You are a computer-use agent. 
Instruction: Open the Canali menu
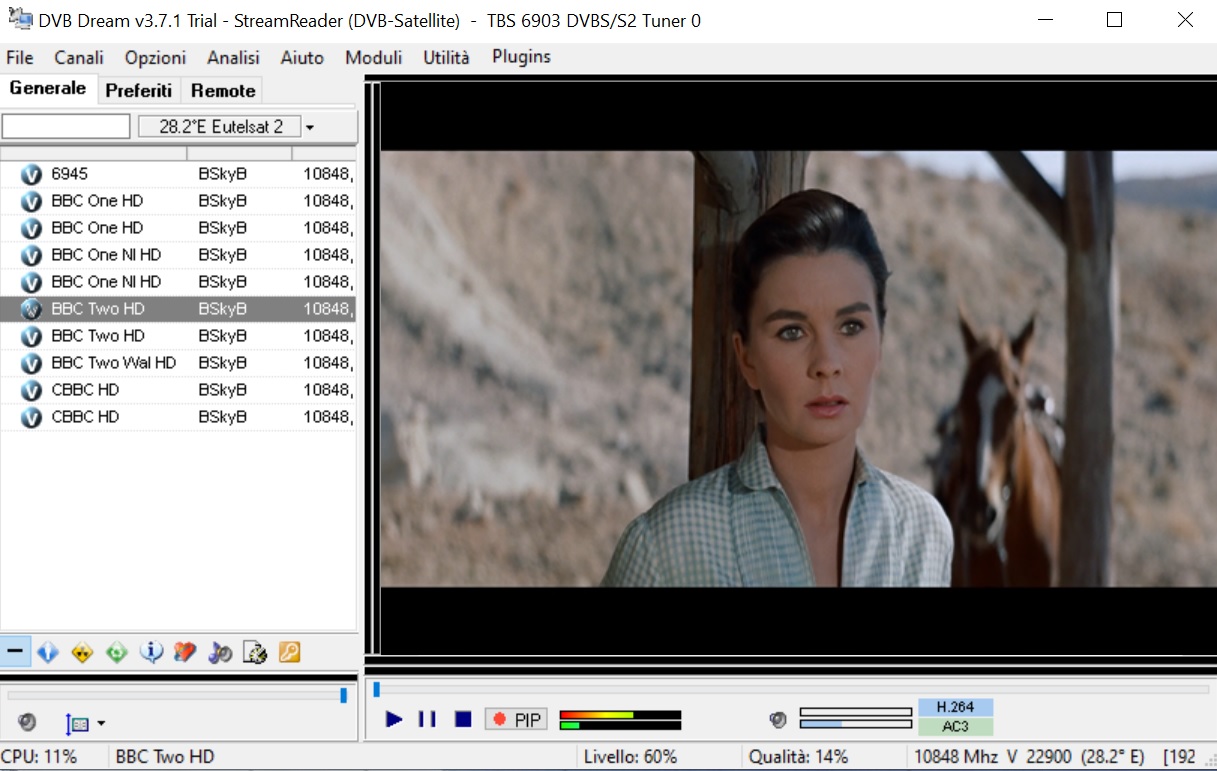click(x=79, y=58)
